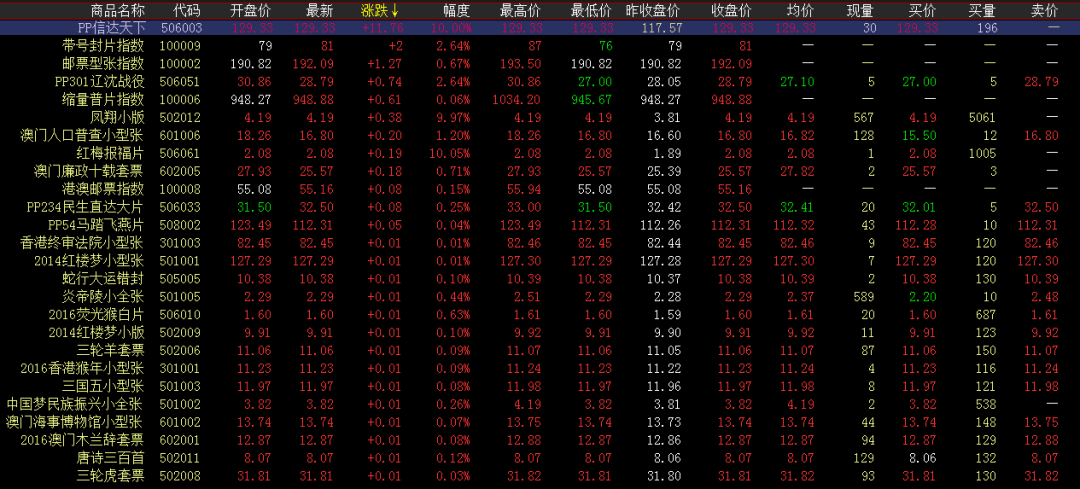Select the 炎帝陵小全张 row
The height and width of the screenshot is (489, 1080).
tap(540, 296)
